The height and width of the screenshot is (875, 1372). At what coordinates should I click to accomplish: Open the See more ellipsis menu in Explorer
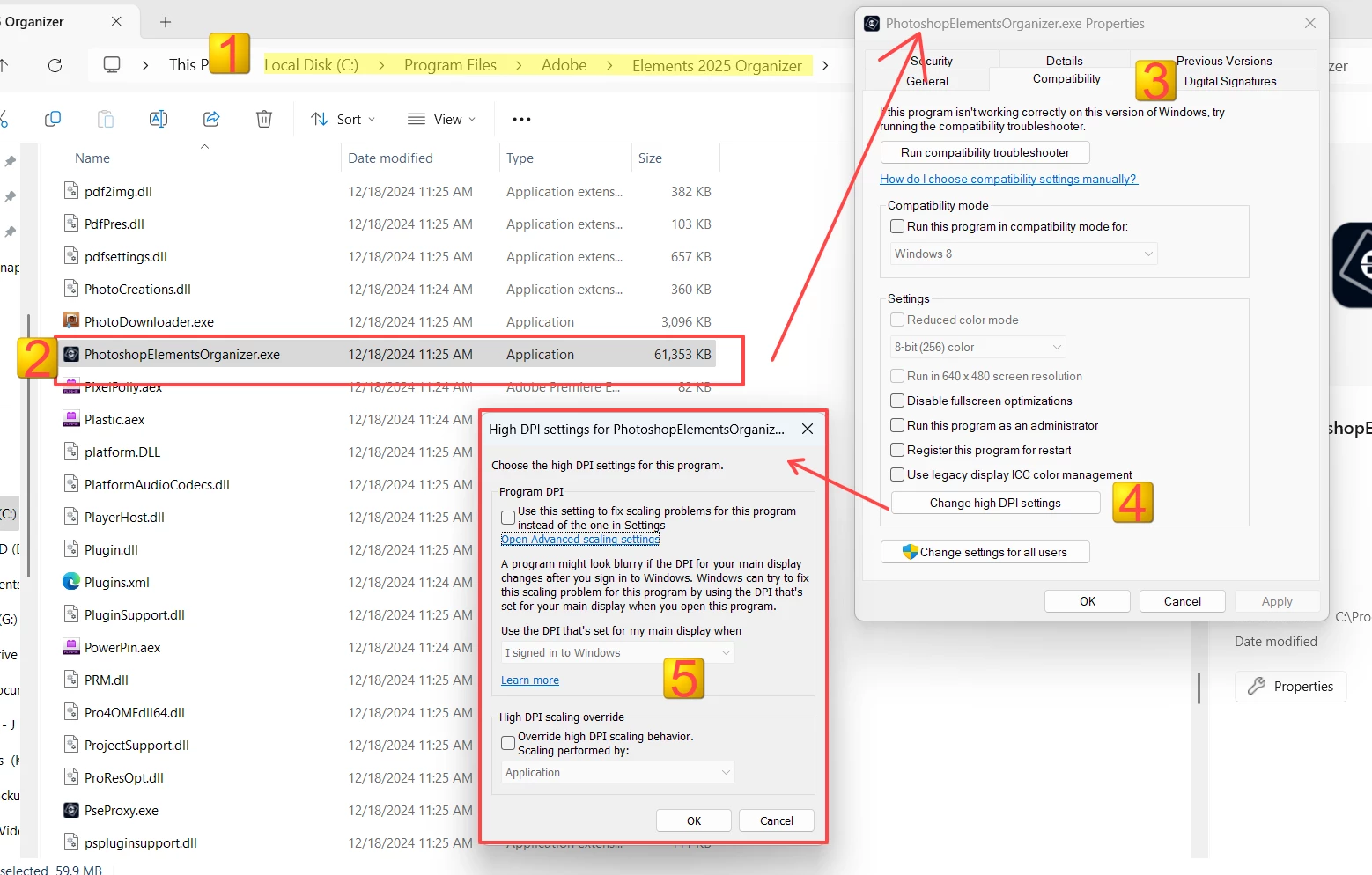(x=521, y=119)
